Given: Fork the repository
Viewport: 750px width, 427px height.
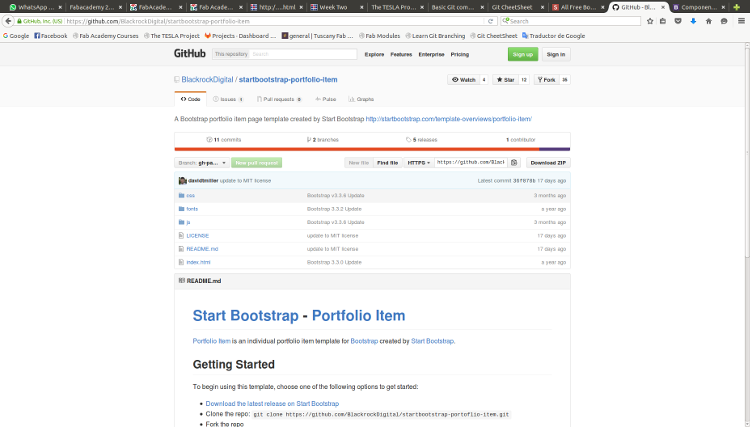Looking at the screenshot, I should tap(547, 79).
